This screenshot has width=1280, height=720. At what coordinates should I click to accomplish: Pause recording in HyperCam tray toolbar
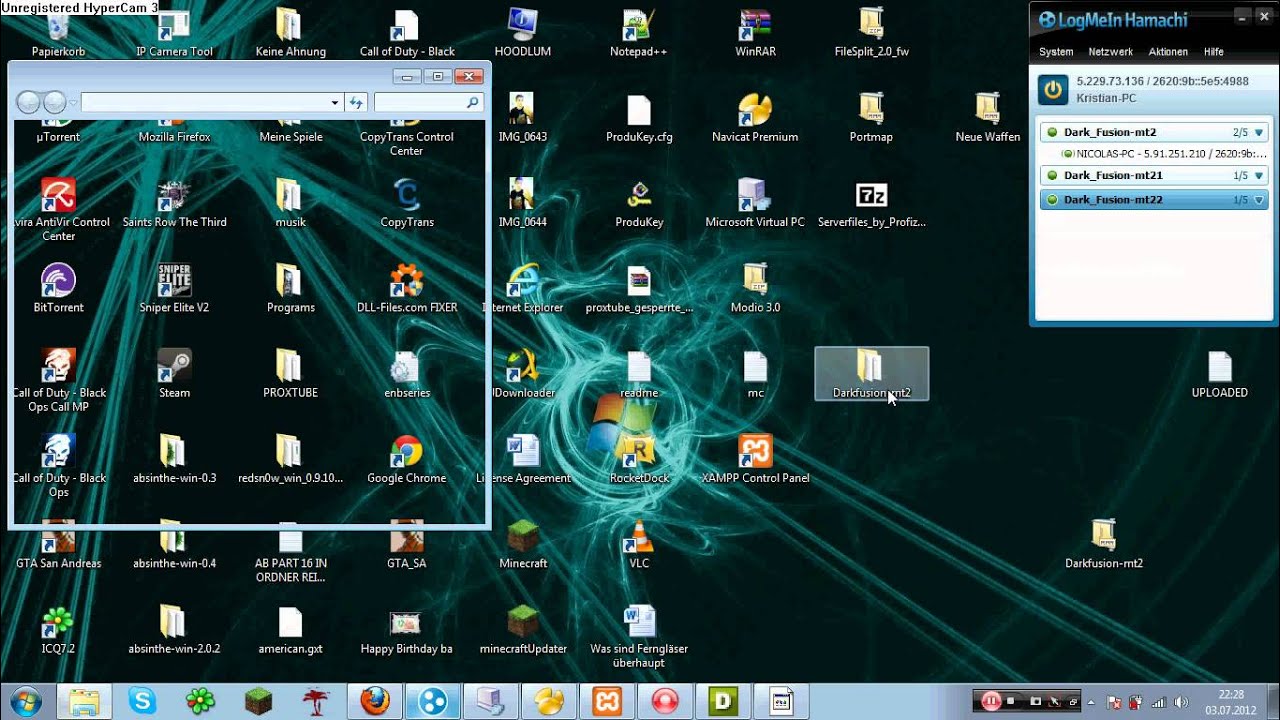[x=991, y=701]
